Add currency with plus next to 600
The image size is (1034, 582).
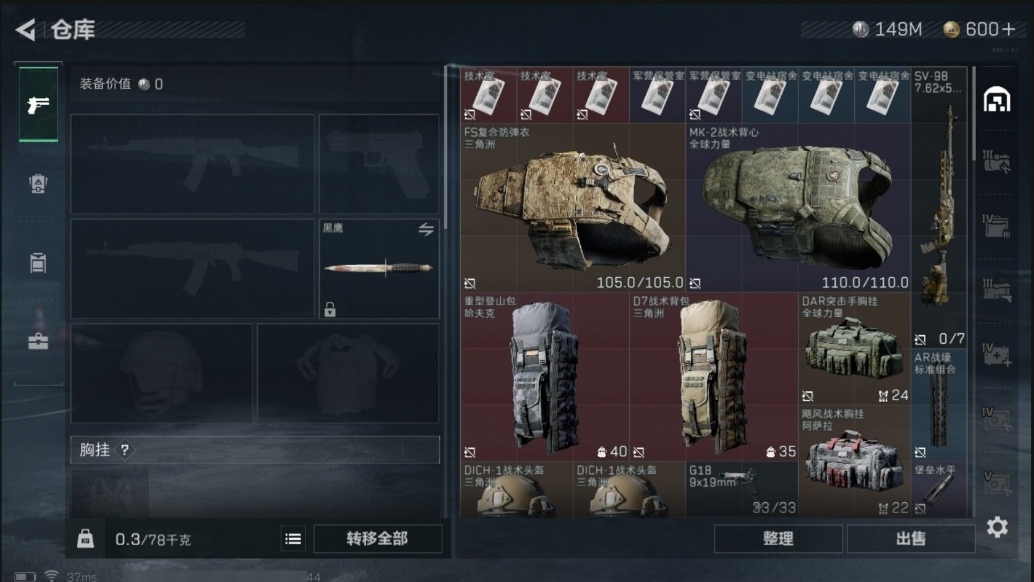click(x=1008, y=29)
